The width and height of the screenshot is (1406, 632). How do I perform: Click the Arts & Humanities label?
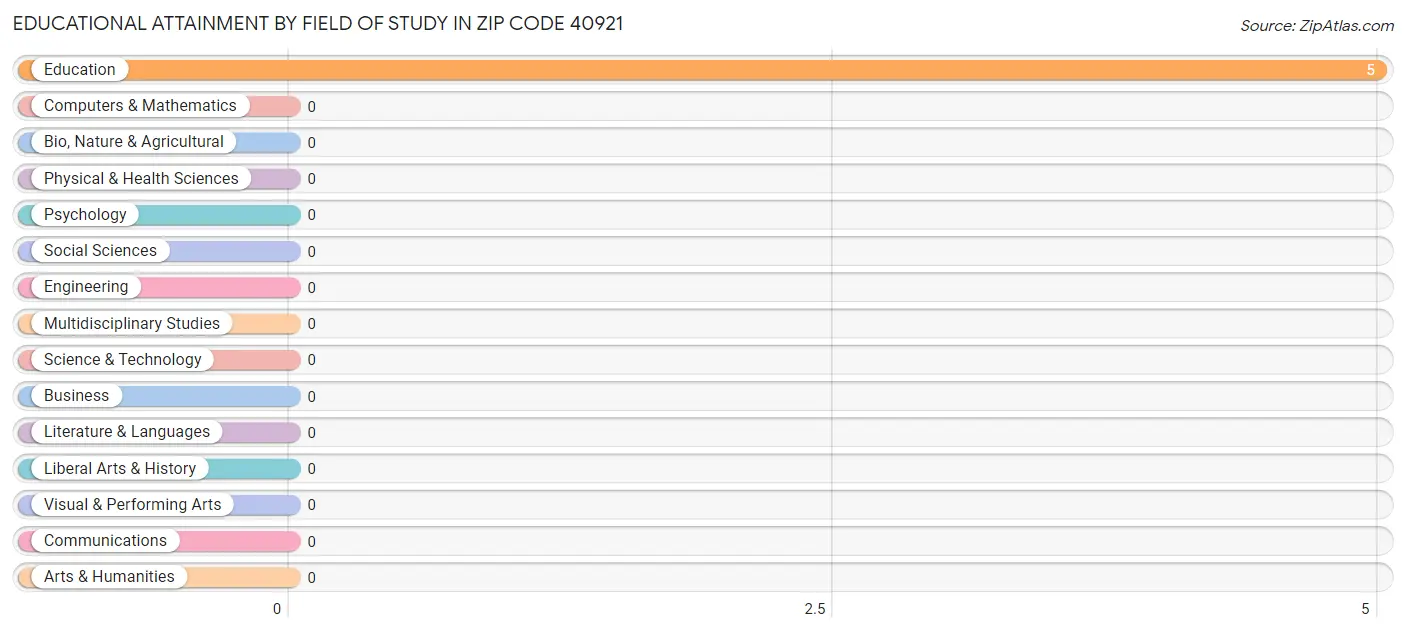(x=109, y=577)
